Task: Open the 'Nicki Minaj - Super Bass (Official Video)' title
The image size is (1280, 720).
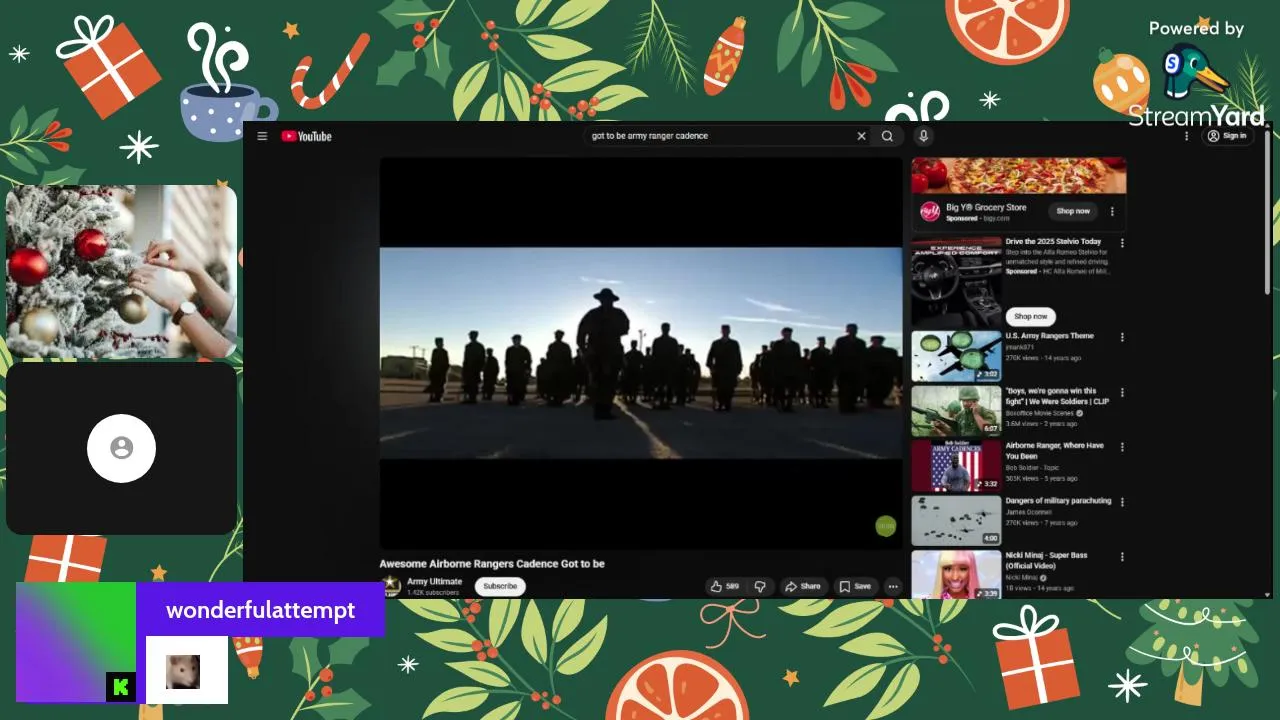Action: pos(1046,560)
